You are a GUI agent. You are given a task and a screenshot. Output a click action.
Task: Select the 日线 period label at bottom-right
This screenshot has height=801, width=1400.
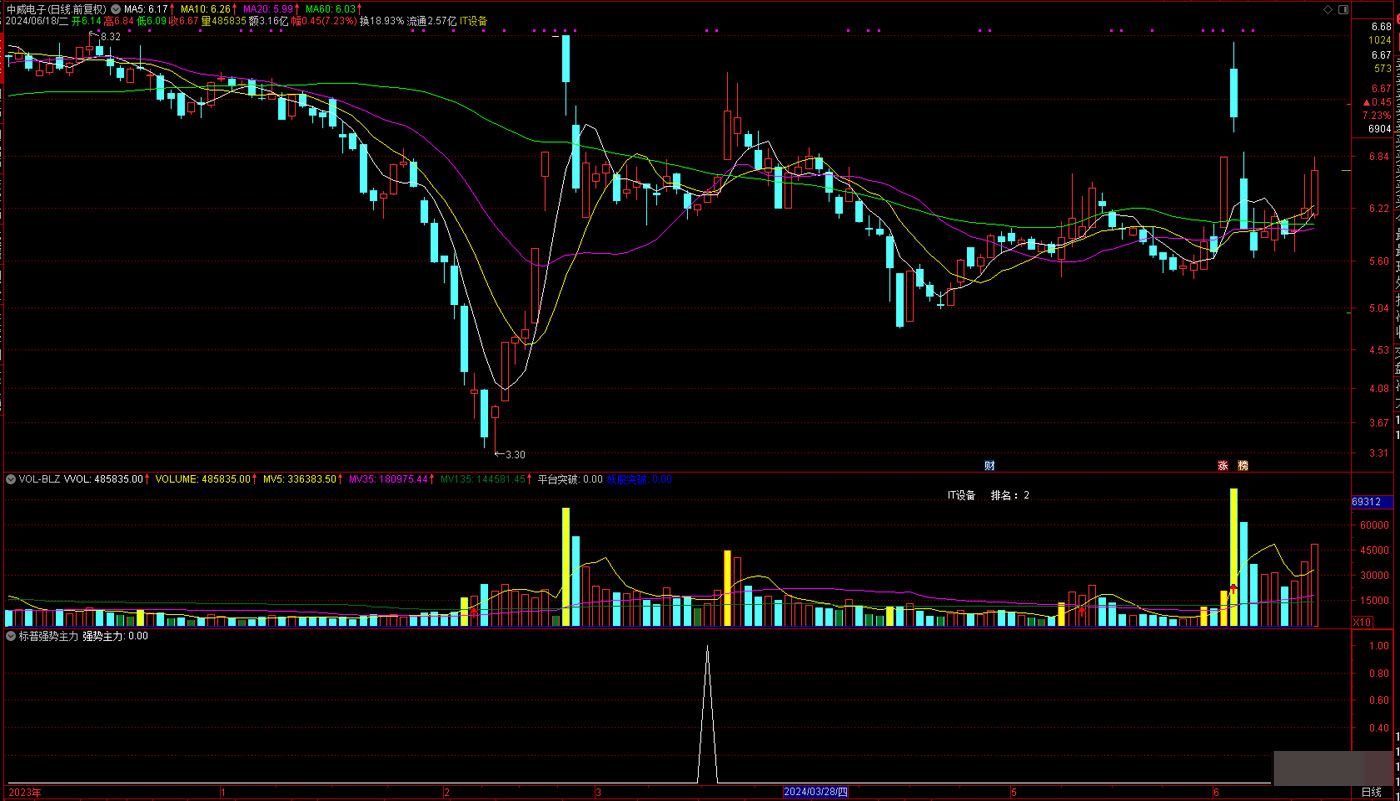[x=1369, y=792]
